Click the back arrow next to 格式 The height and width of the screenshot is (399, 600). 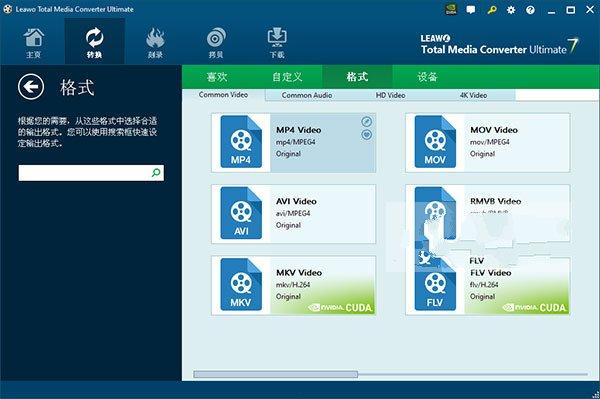click(31, 87)
